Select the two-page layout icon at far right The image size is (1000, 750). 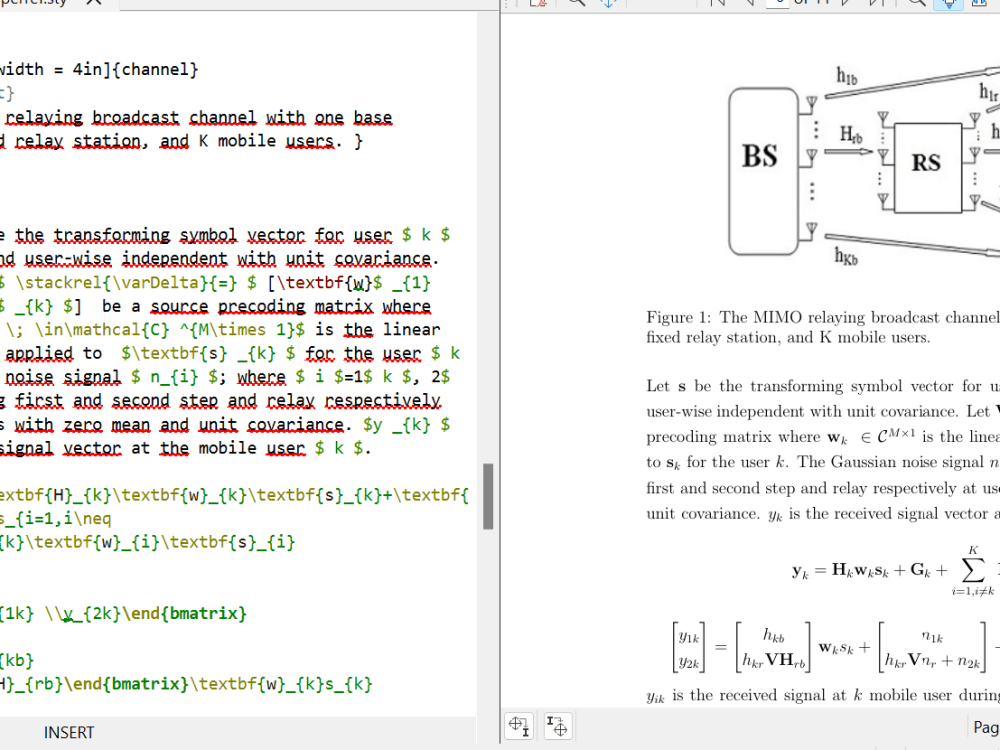(x=980, y=5)
